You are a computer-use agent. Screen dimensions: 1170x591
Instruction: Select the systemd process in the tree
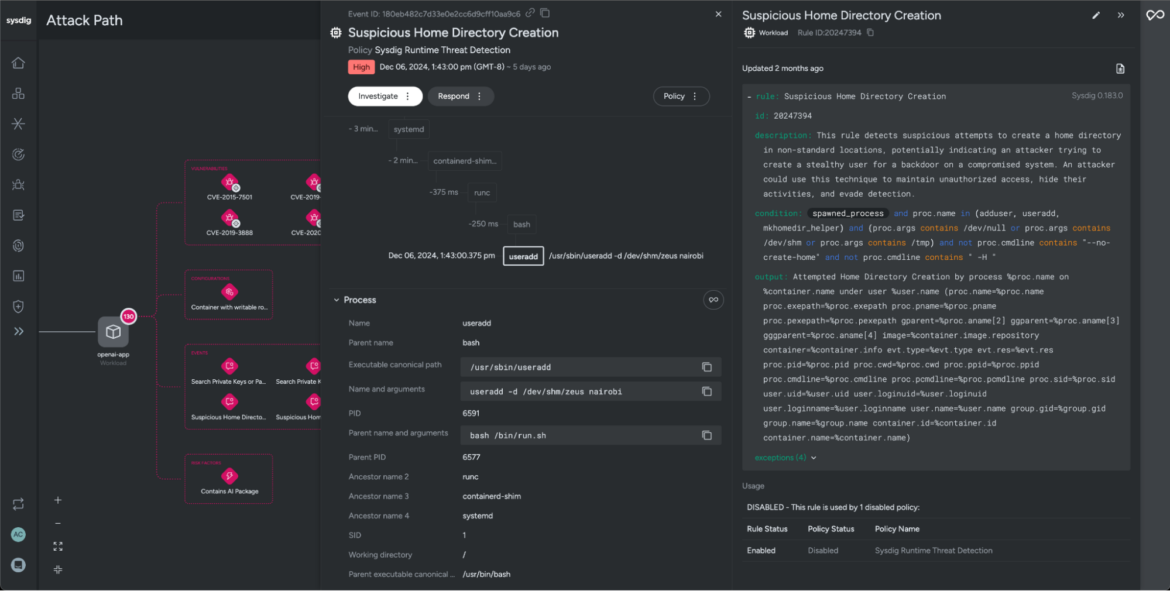coord(409,129)
